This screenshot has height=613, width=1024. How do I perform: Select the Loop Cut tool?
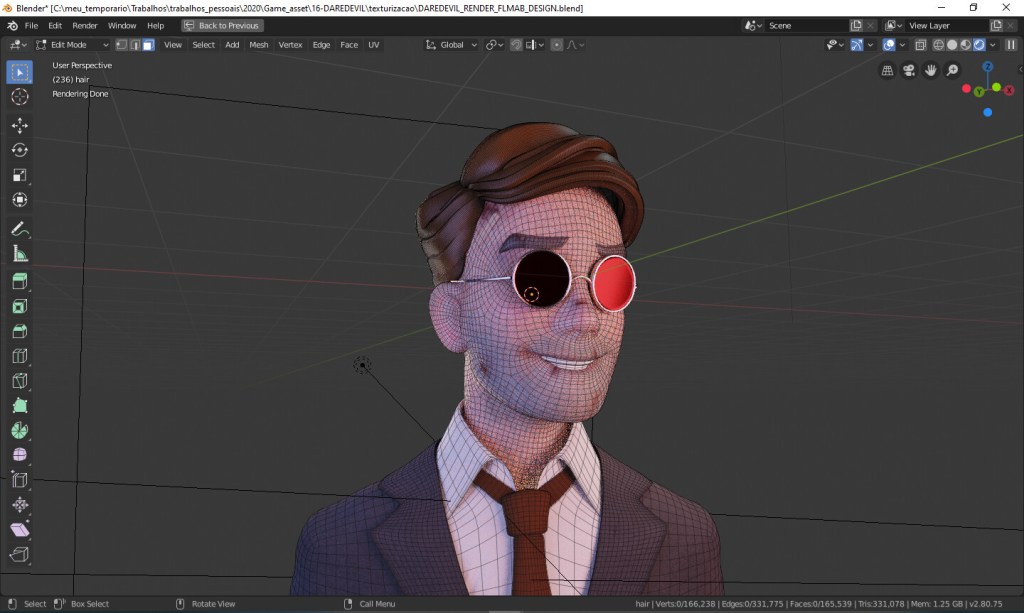point(19,356)
